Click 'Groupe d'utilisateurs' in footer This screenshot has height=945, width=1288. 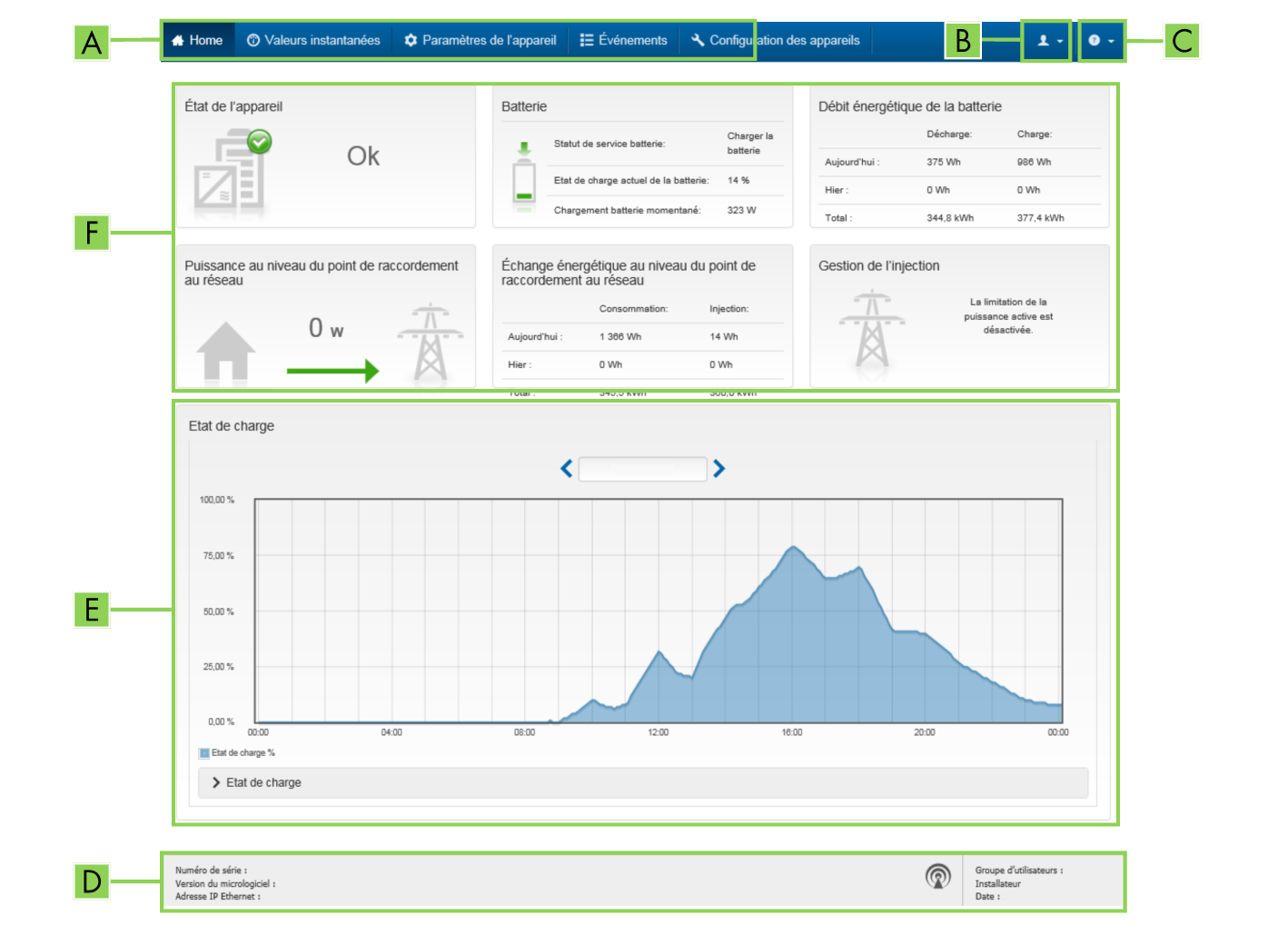pos(1019,870)
